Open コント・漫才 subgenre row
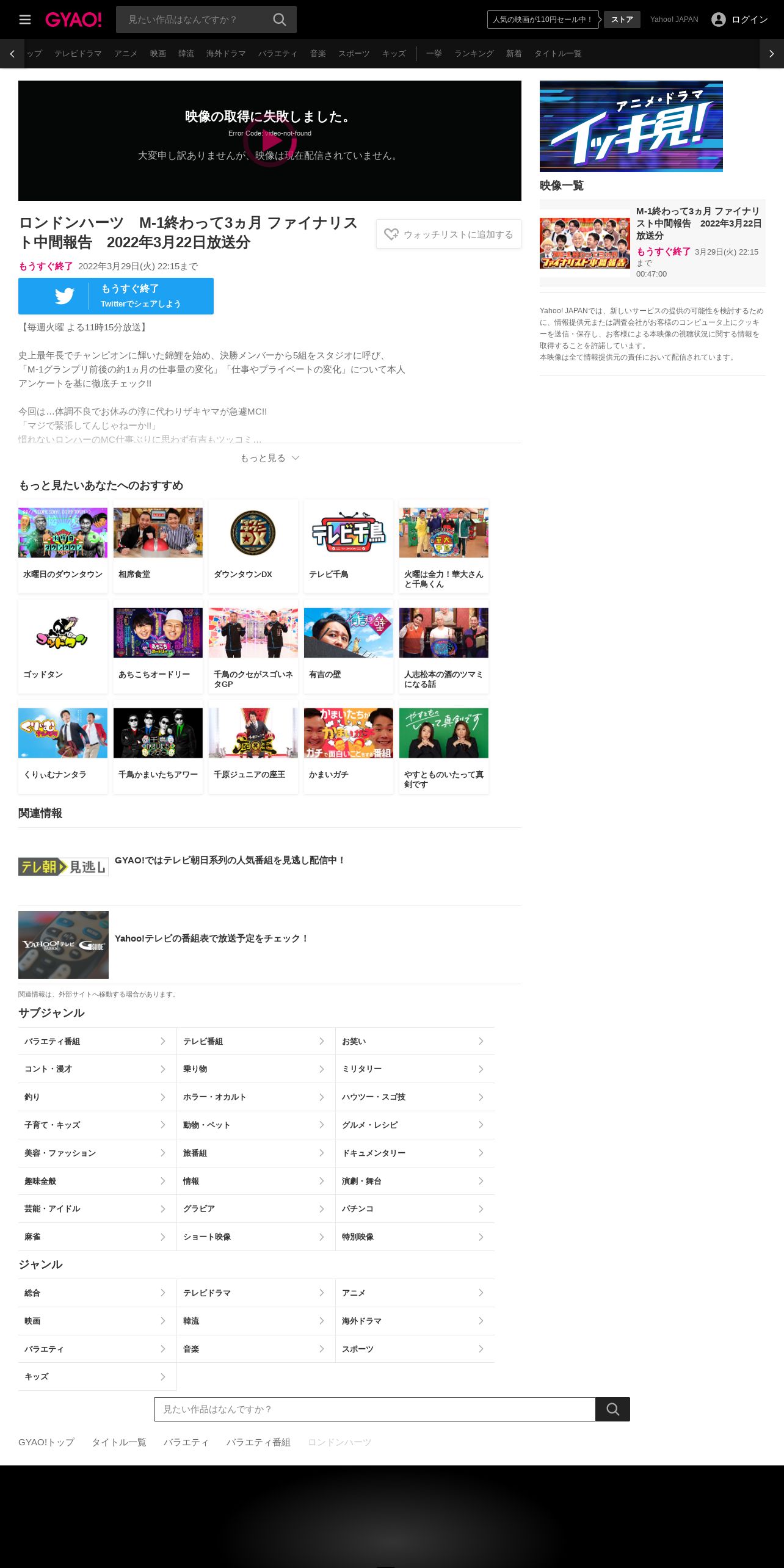Screen dimensions: 784x1568 click(x=97, y=1069)
